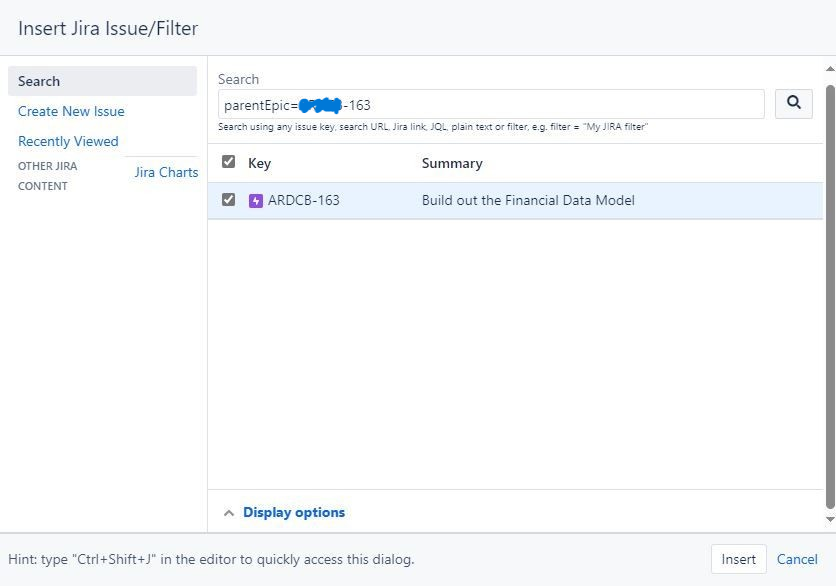836x586 pixels.
Task: Open the Jira Charts panel
Action: (x=166, y=172)
